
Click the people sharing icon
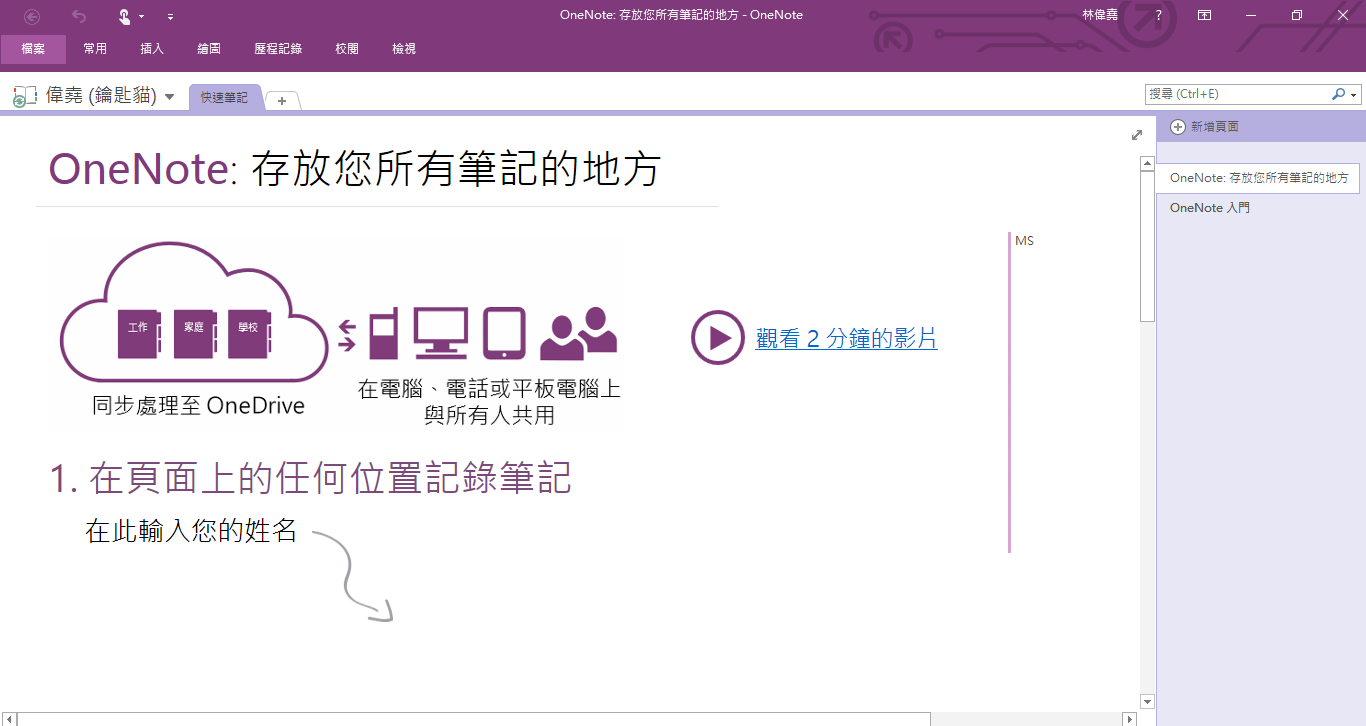click(579, 333)
